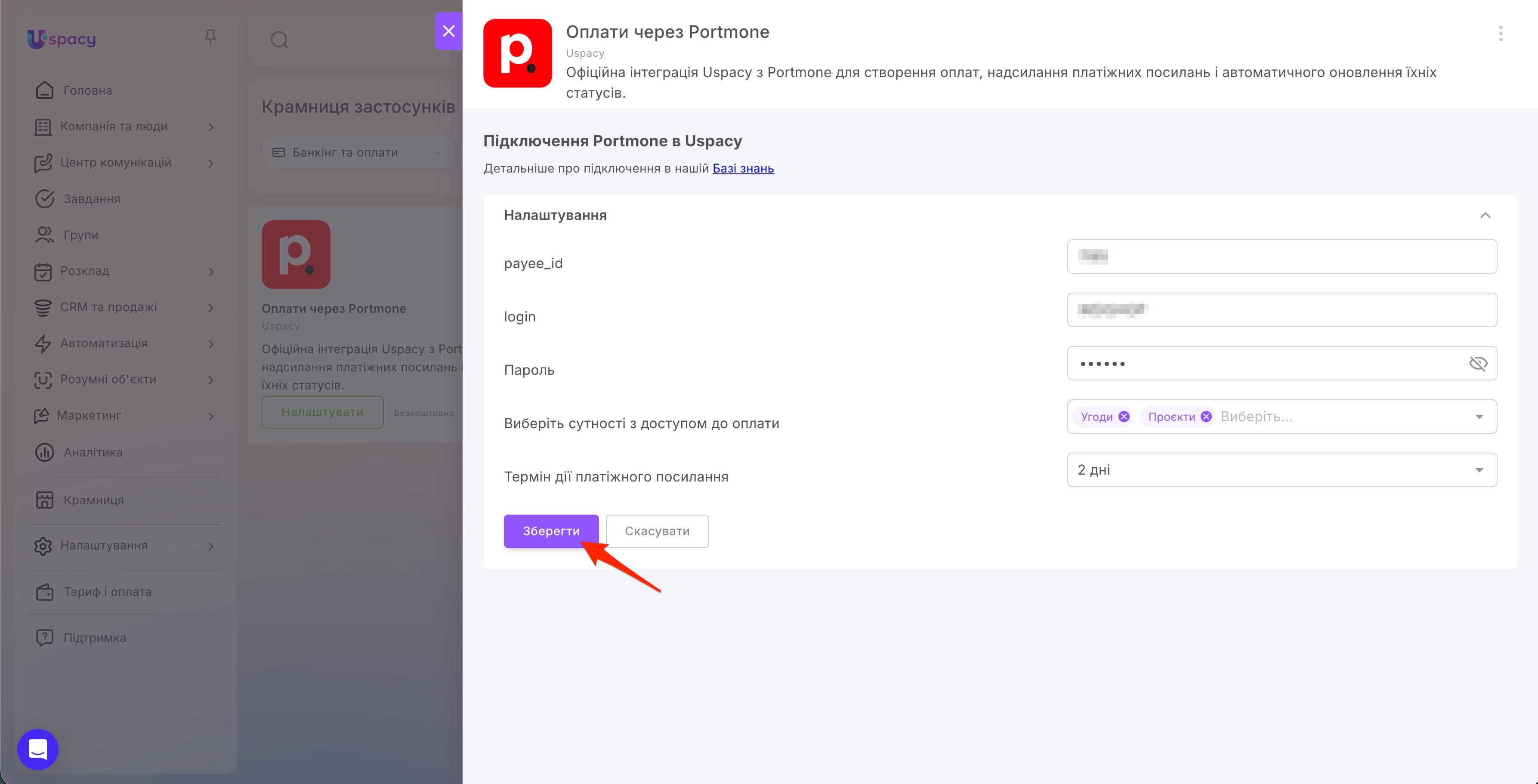Viewport: 1538px width, 784px height.
Task: Remove the Проєкти entity tag
Action: (1206, 417)
